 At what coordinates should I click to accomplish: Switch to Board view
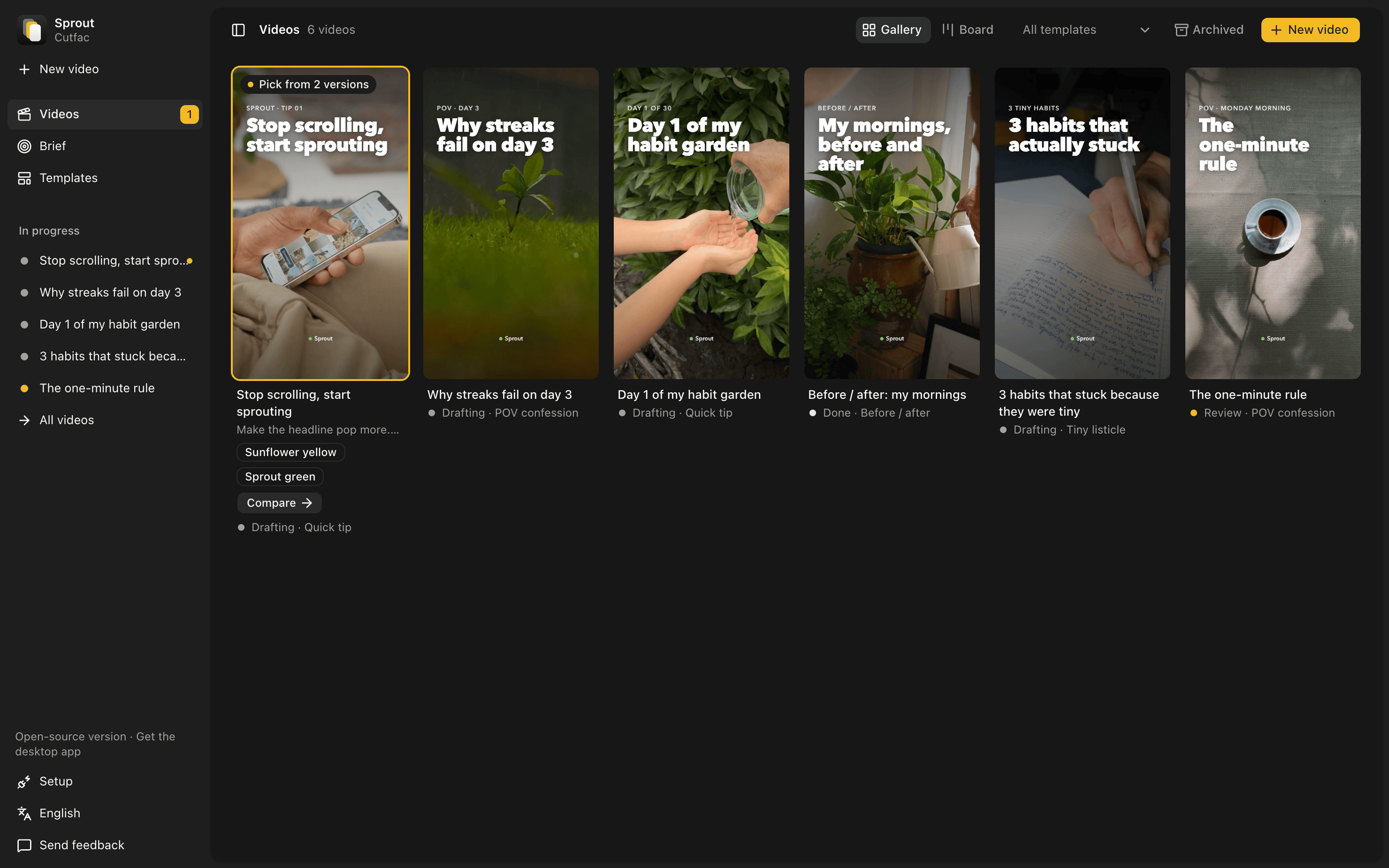(968, 30)
